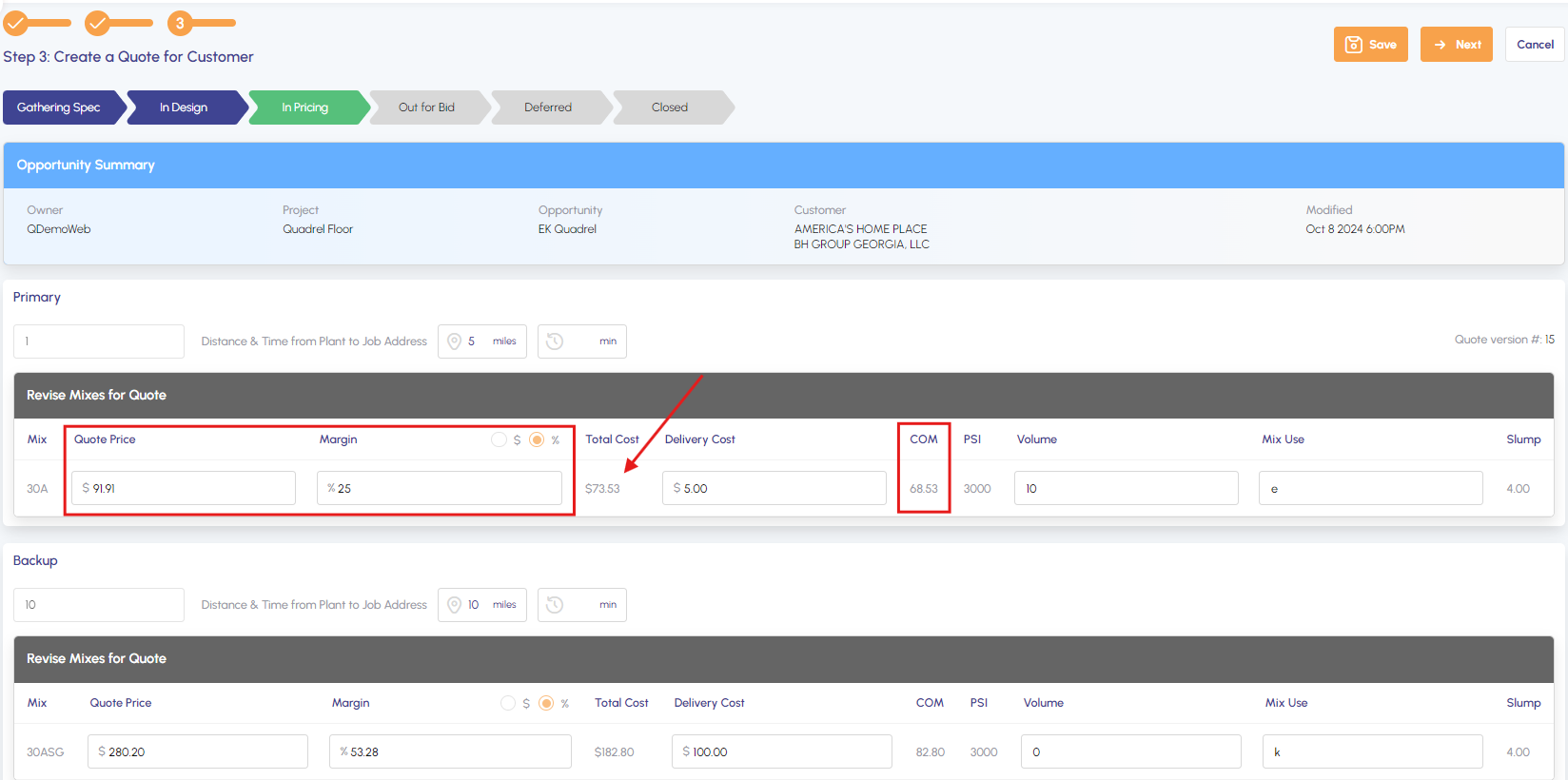1568x780 pixels.
Task: Click the customer AMERICA'S HOME PLACE
Action: pyautogui.click(x=861, y=229)
